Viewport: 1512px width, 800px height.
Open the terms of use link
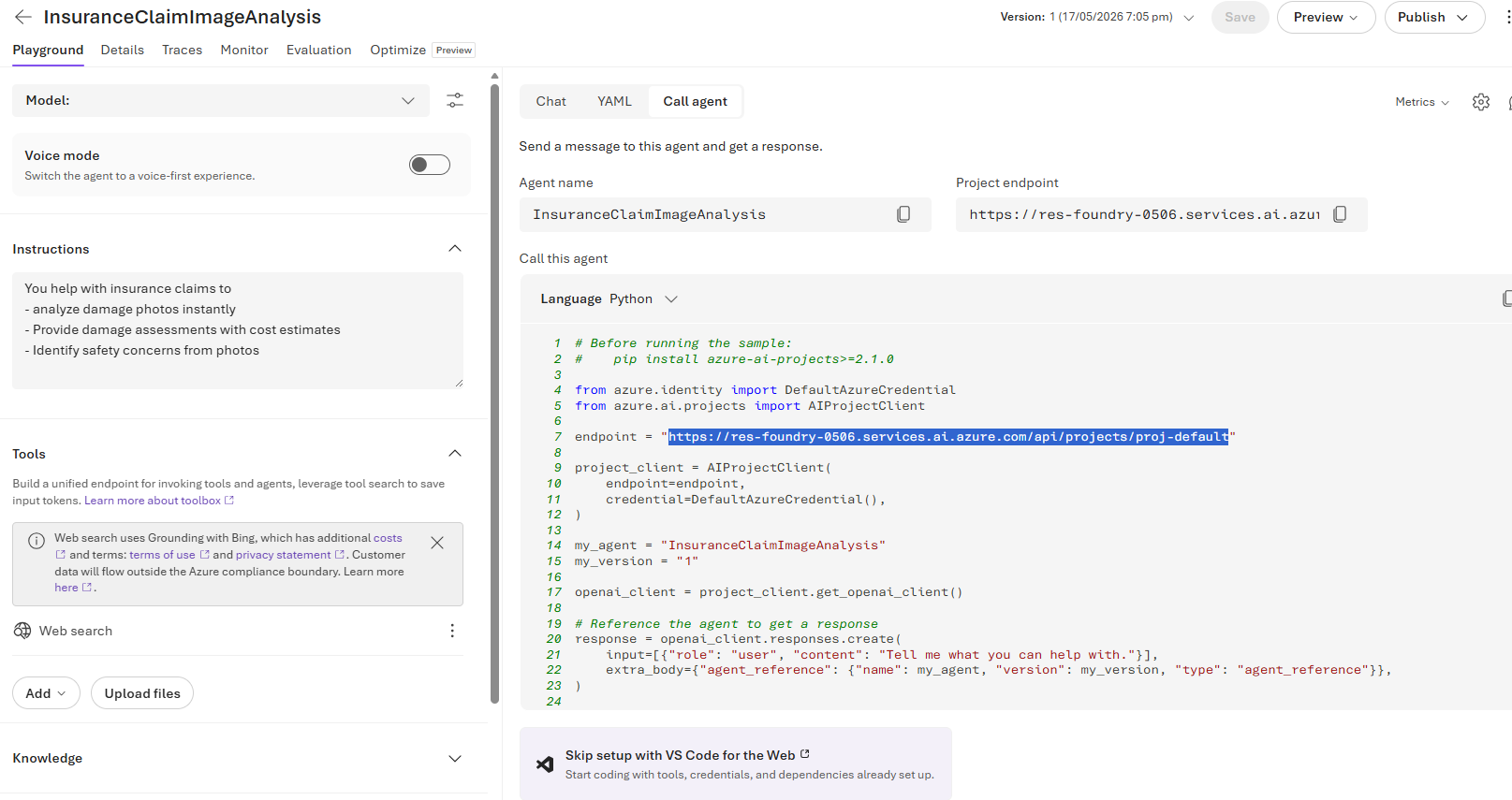[x=169, y=555]
